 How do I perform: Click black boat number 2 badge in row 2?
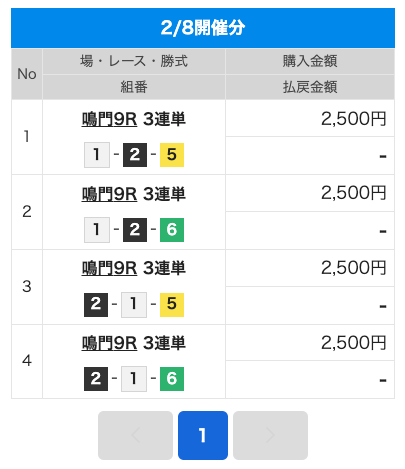coord(135,230)
